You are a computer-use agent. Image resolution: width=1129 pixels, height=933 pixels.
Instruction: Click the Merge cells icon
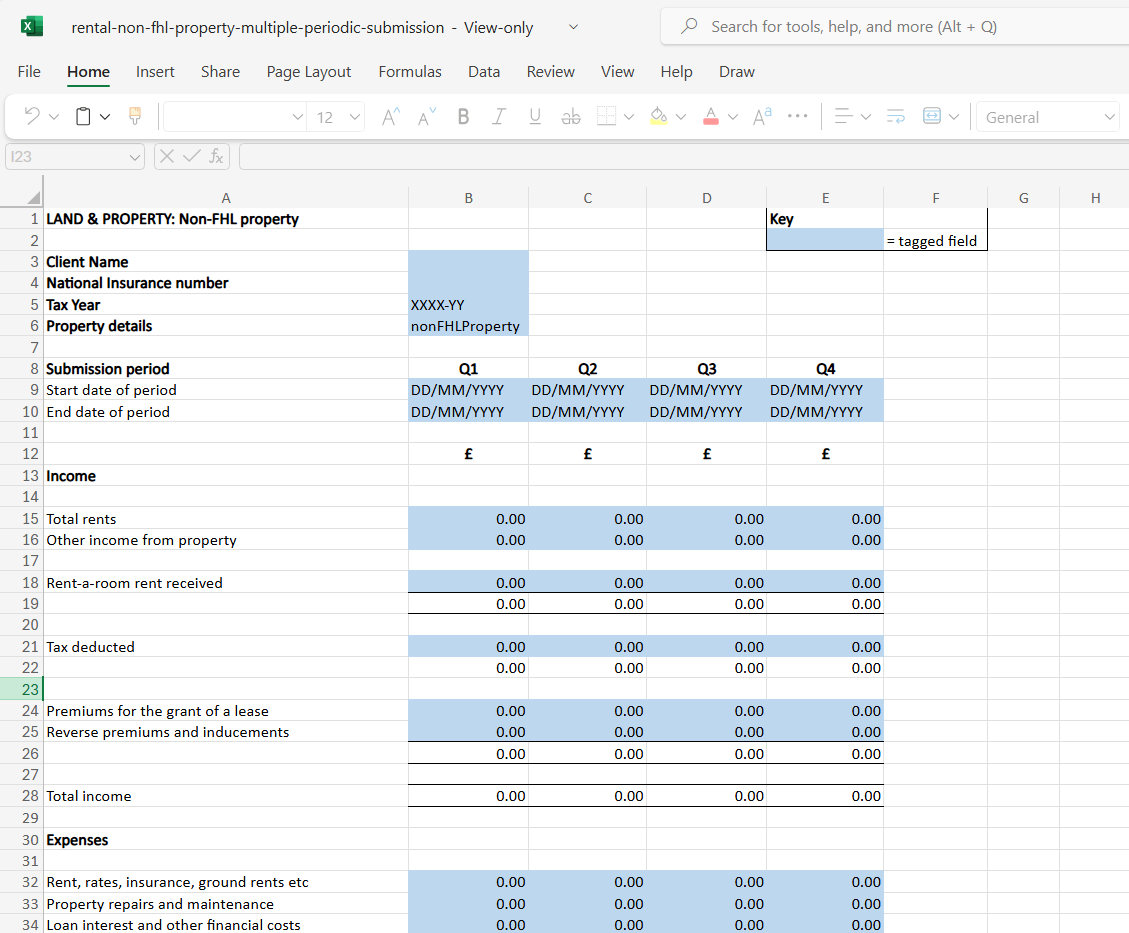click(x=932, y=116)
